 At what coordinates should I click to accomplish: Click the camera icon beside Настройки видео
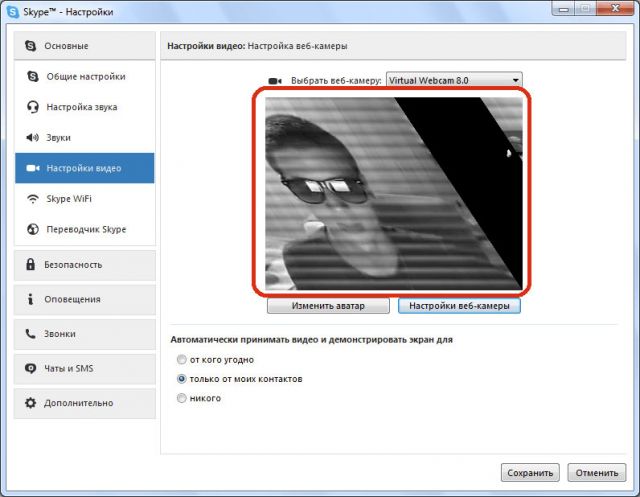pyautogui.click(x=33, y=168)
